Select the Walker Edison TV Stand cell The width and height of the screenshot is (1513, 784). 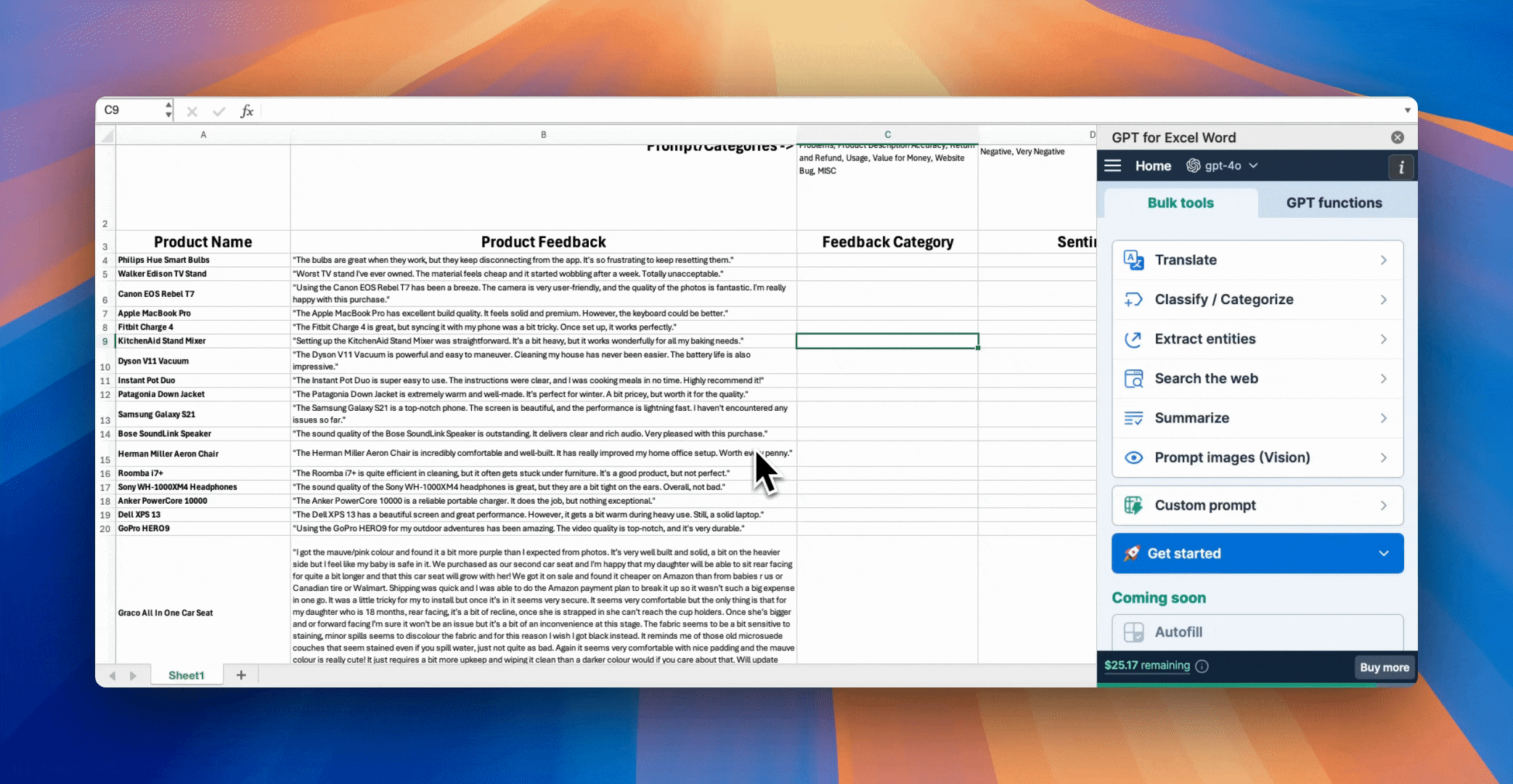point(203,274)
